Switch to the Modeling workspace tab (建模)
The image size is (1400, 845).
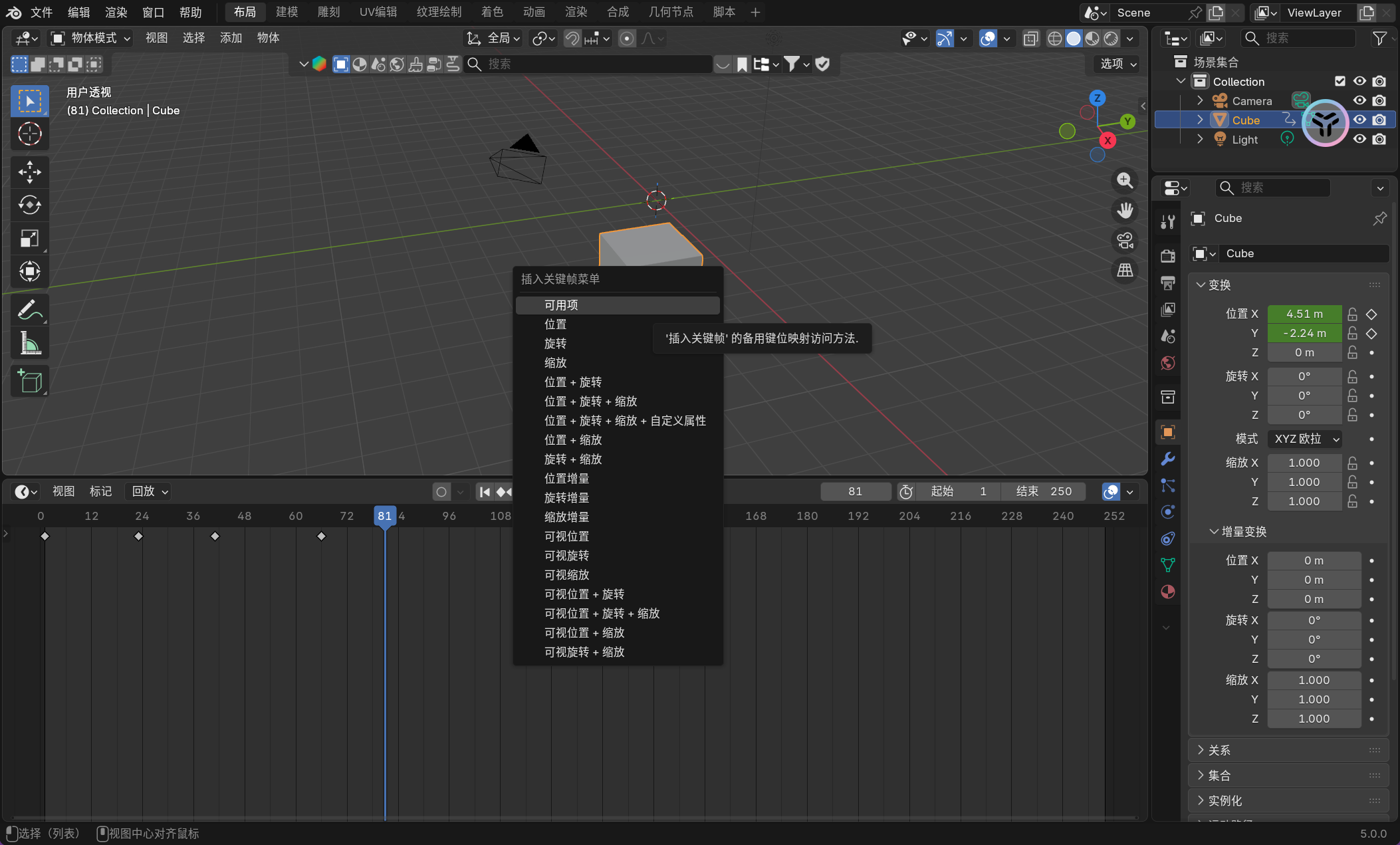[x=287, y=12]
